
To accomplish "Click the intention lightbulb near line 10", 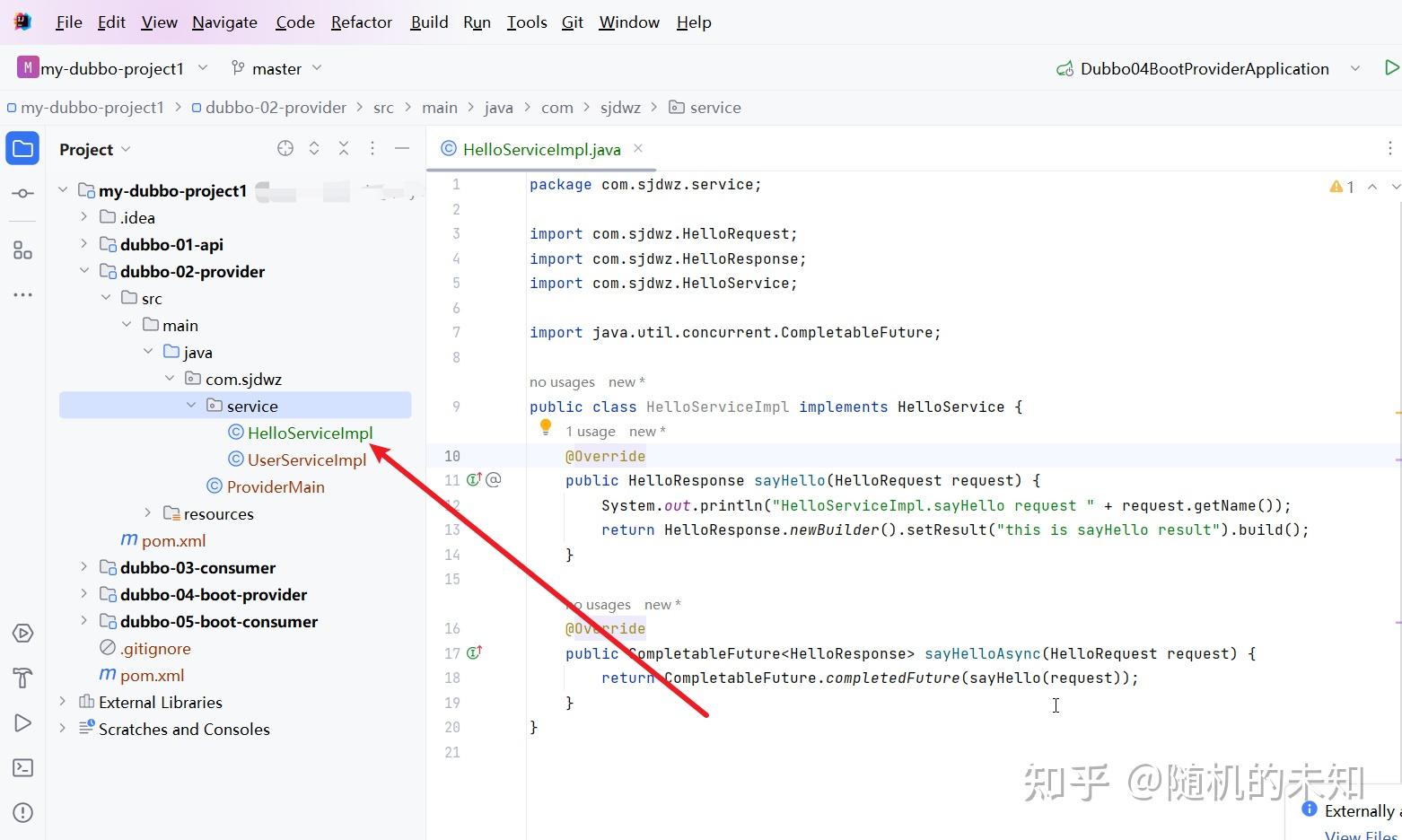I will tap(545, 427).
